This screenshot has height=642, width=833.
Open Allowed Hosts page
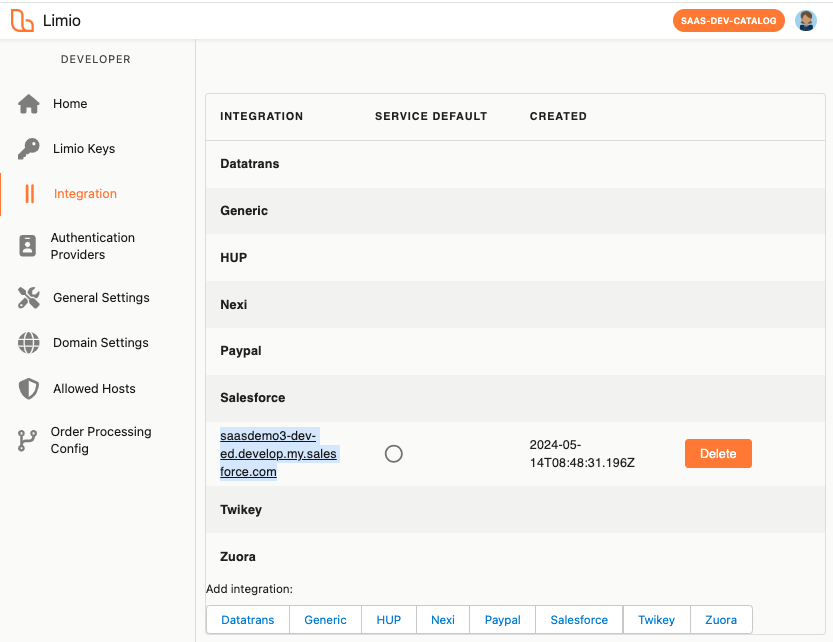[94, 388]
